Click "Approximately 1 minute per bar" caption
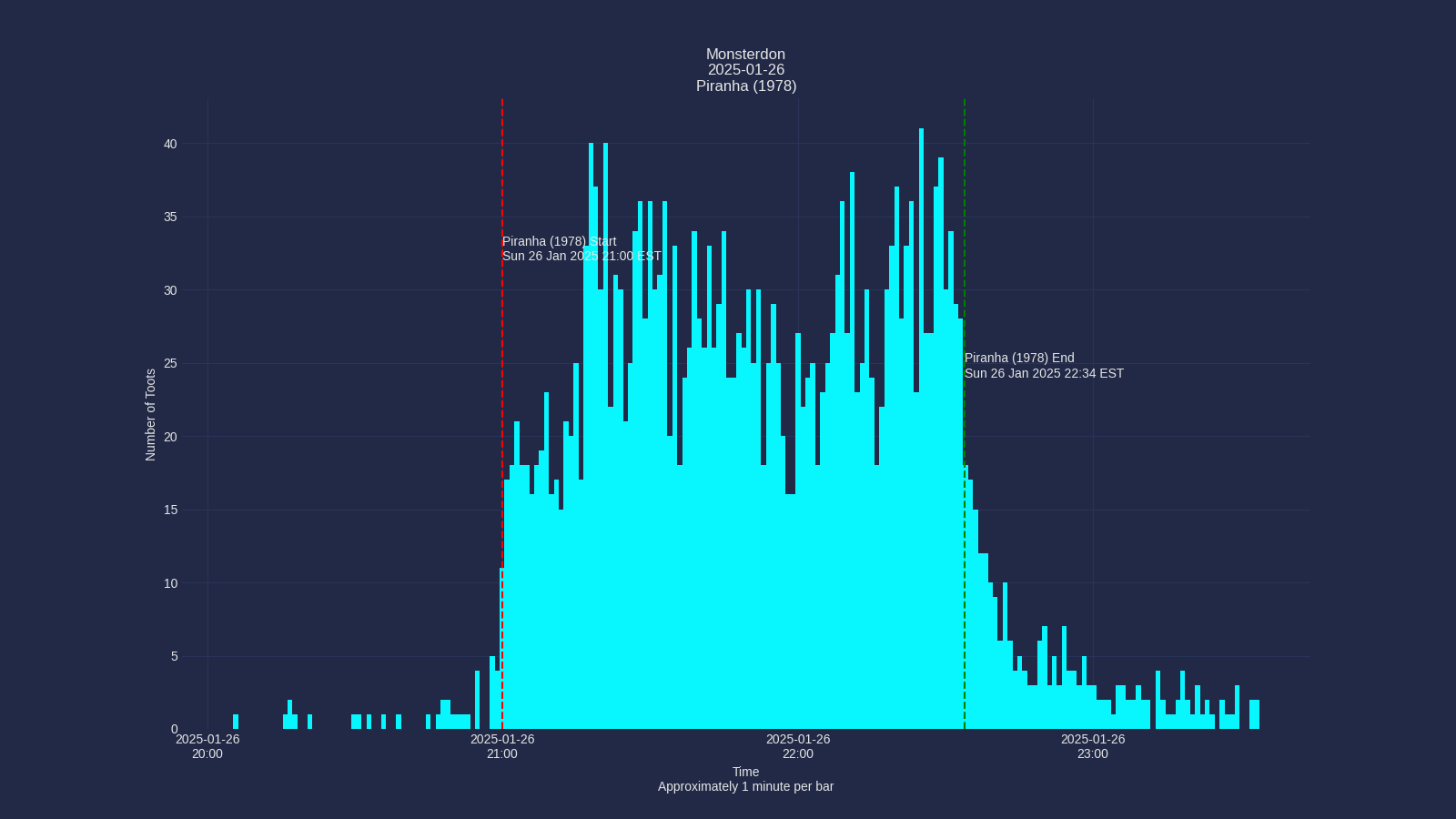1456x819 pixels. click(x=745, y=787)
